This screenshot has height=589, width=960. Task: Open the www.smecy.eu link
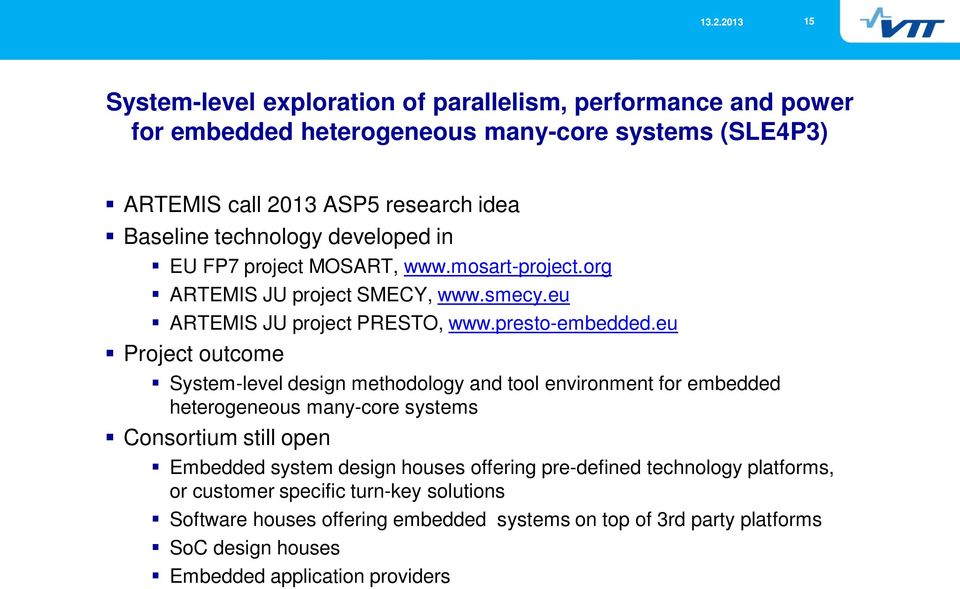click(x=503, y=295)
